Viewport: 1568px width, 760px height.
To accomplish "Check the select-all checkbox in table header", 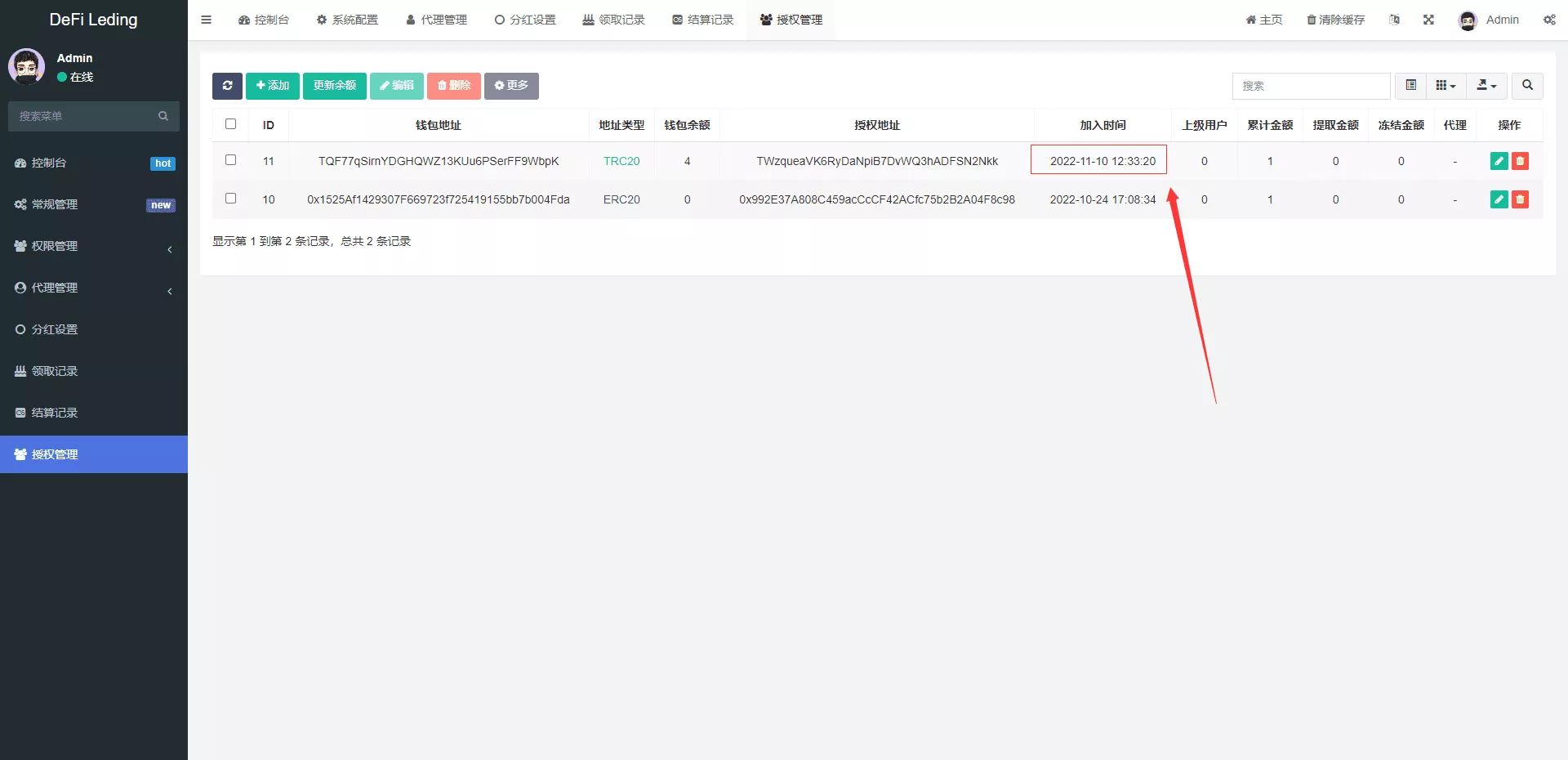I will click(x=230, y=124).
